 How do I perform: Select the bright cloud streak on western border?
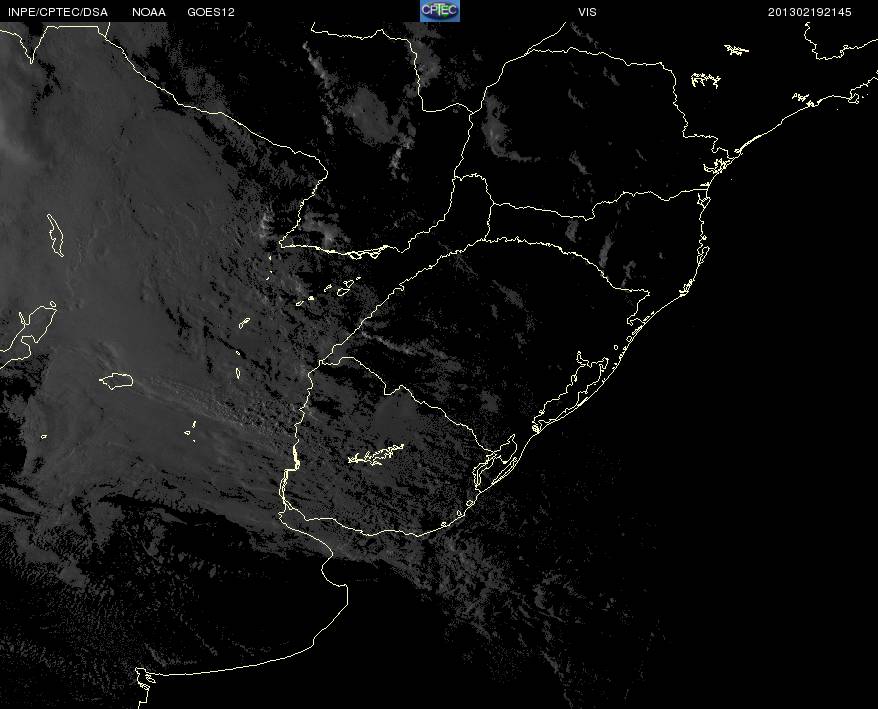coord(268,225)
